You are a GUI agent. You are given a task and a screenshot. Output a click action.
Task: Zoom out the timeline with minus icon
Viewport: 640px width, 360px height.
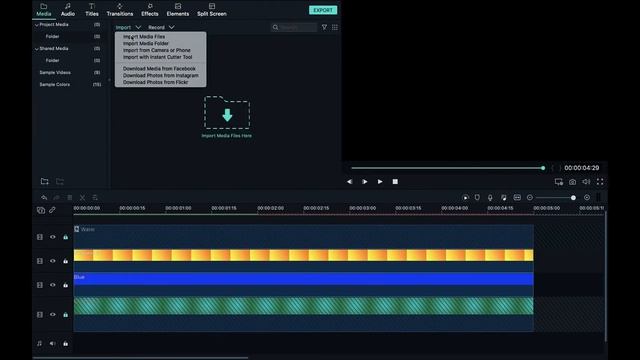click(x=530, y=198)
